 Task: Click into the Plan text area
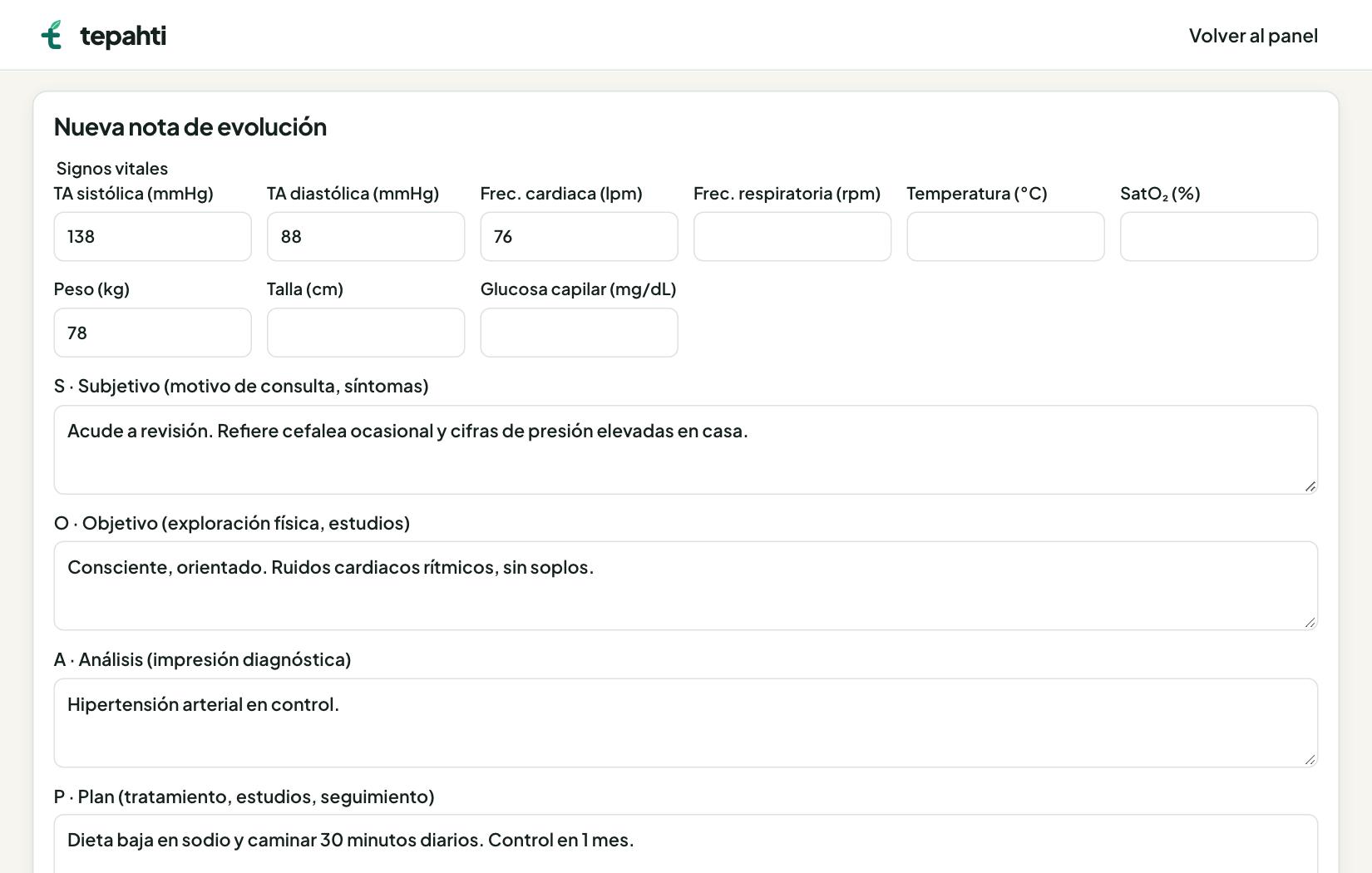[x=686, y=844]
